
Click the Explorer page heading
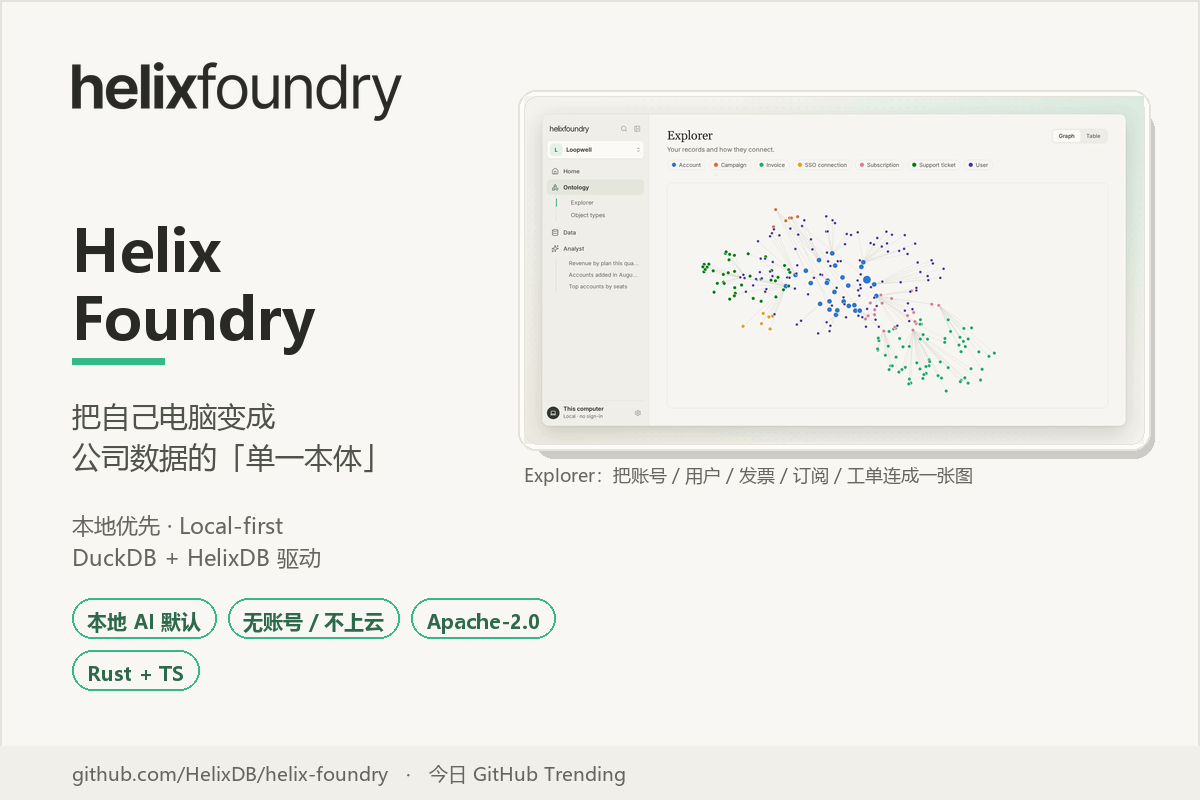tap(690, 135)
